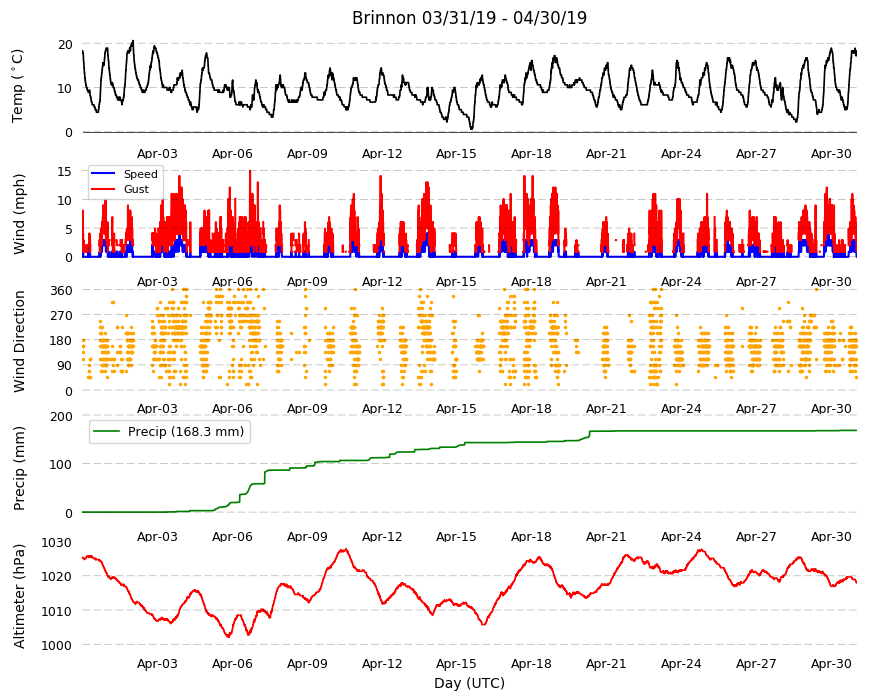Click the green Precip legend line
The image size is (870, 700).
[x=107, y=432]
